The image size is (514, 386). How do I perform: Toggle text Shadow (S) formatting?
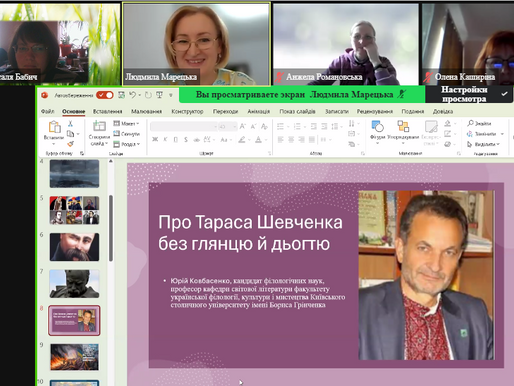pos(186,140)
